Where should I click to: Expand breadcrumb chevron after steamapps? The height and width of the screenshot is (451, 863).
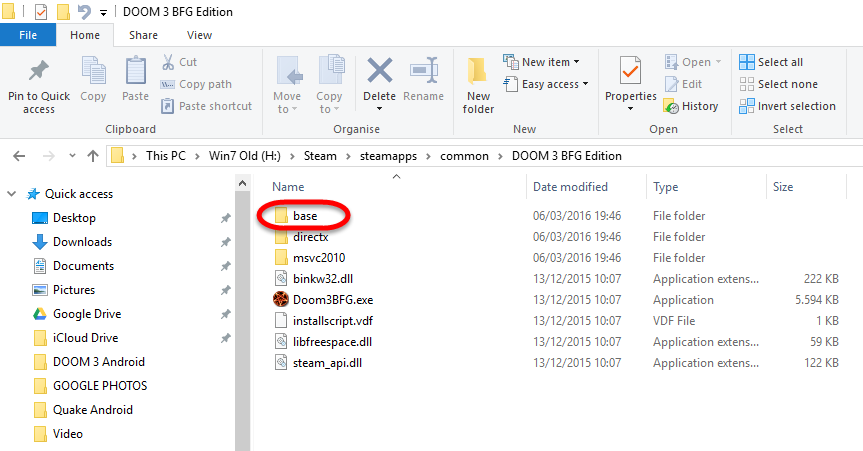[x=428, y=156]
